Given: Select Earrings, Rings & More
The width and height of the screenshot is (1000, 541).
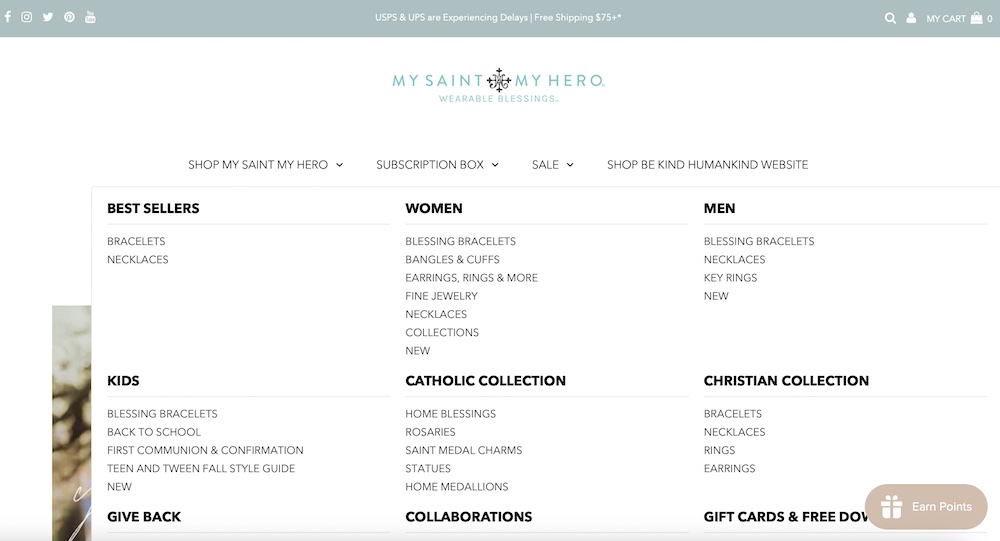Looking at the screenshot, I should click(471, 278).
